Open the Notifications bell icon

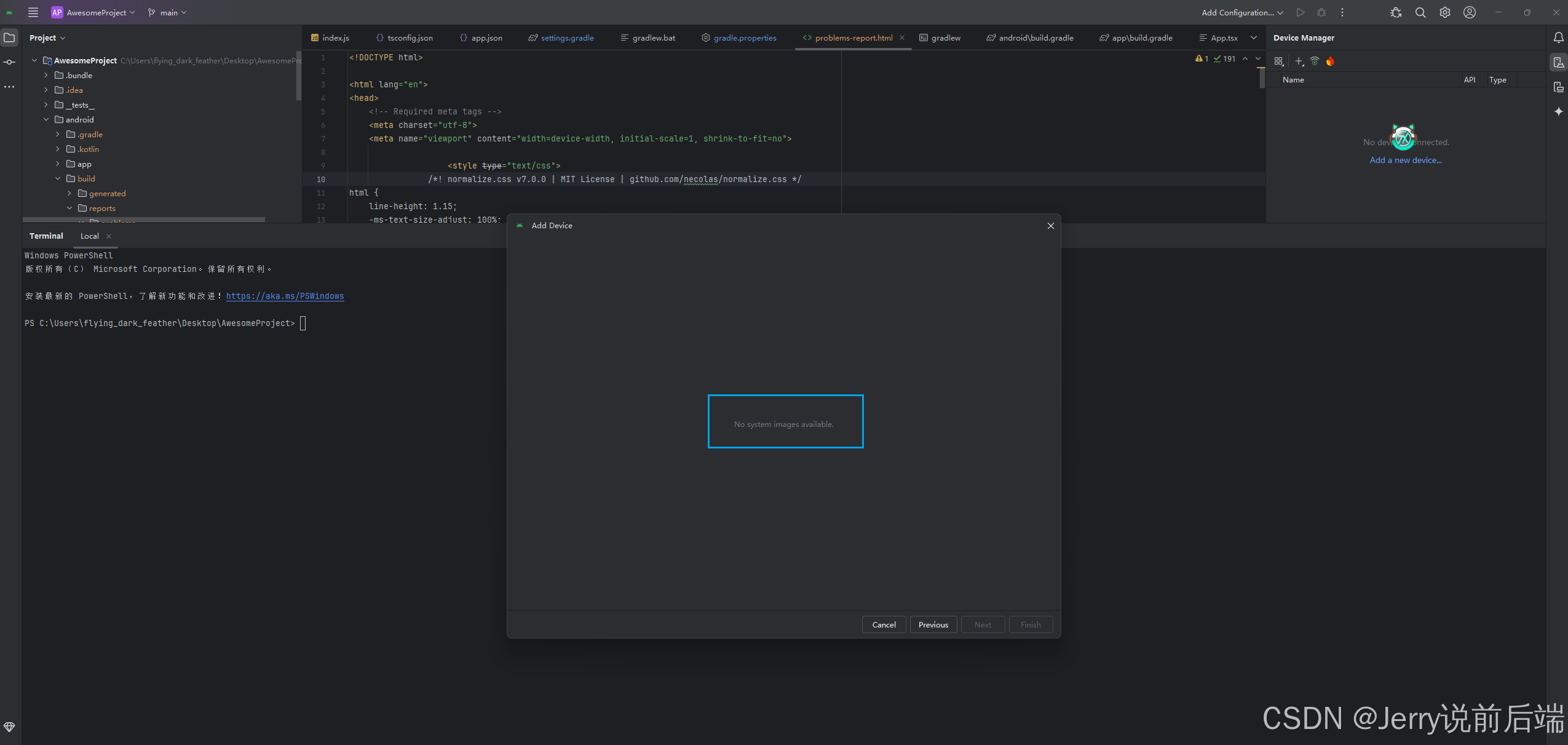click(1558, 38)
